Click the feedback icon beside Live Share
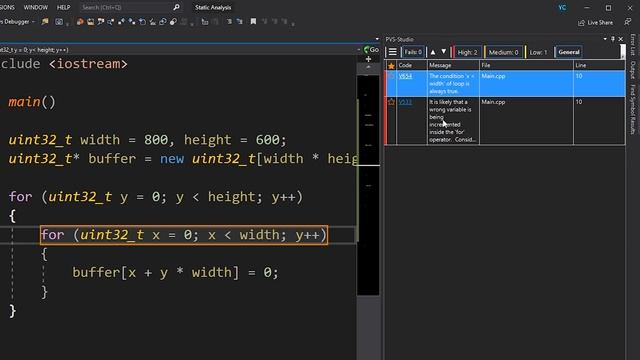 click(x=628, y=22)
